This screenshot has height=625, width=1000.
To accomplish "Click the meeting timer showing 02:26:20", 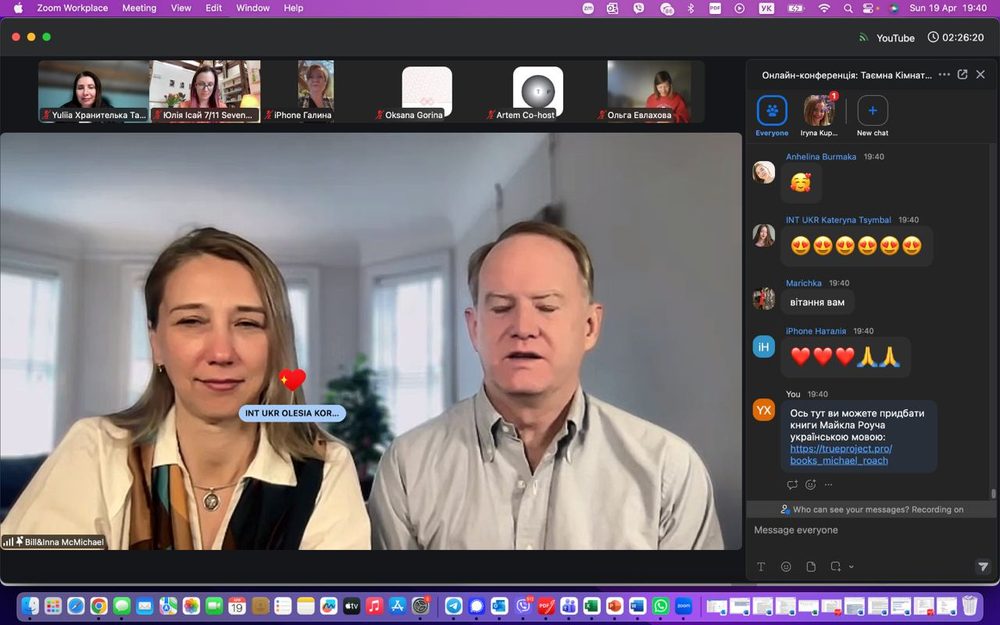I will coord(956,38).
